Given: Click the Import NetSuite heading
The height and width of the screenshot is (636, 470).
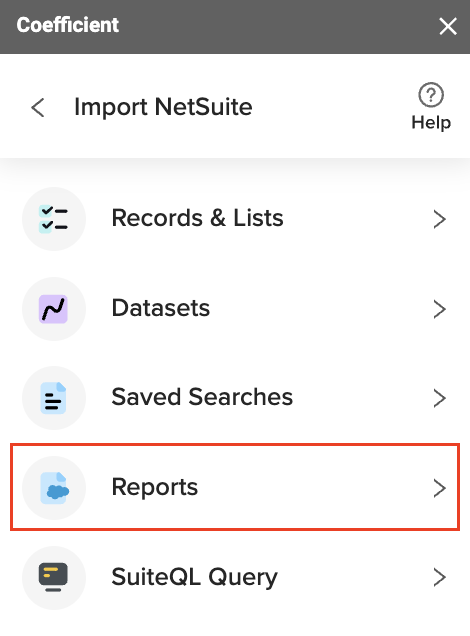Looking at the screenshot, I should pos(163,107).
